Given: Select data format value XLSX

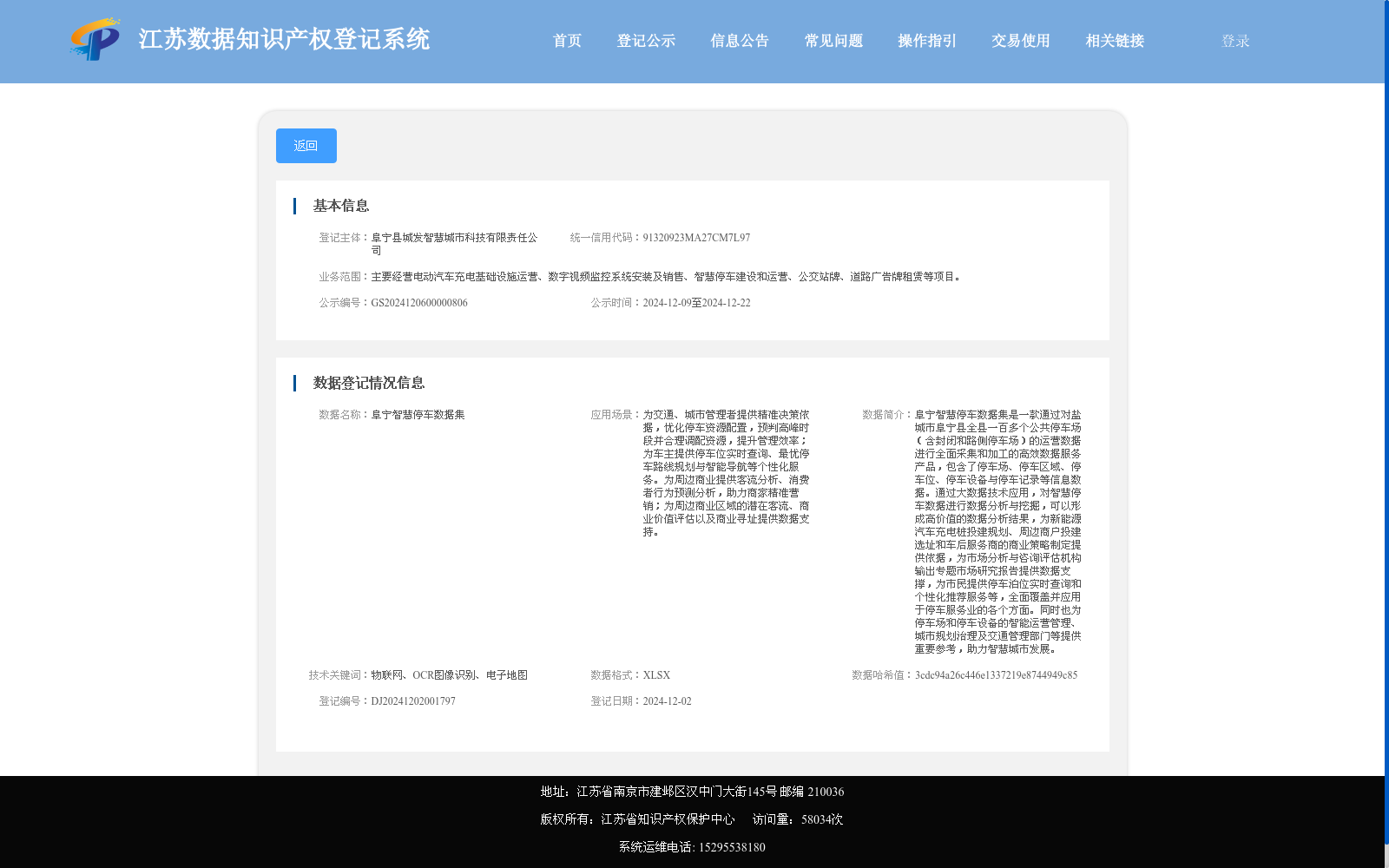Looking at the screenshot, I should click(x=656, y=675).
